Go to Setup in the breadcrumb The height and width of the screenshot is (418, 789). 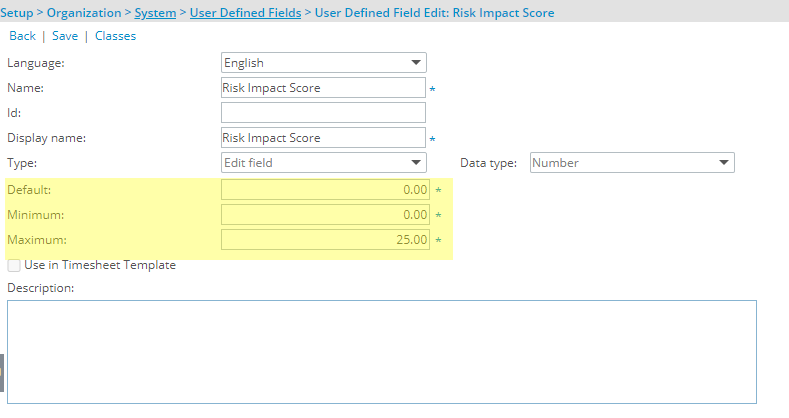coord(17,13)
